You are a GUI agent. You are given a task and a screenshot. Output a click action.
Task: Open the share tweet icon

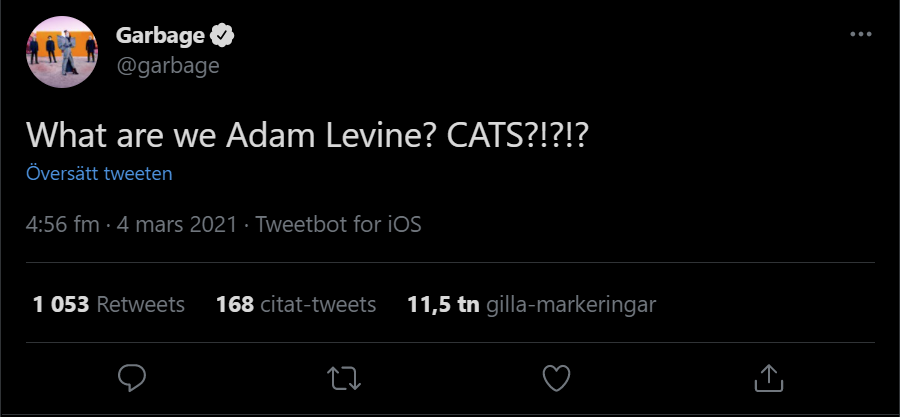(767, 377)
